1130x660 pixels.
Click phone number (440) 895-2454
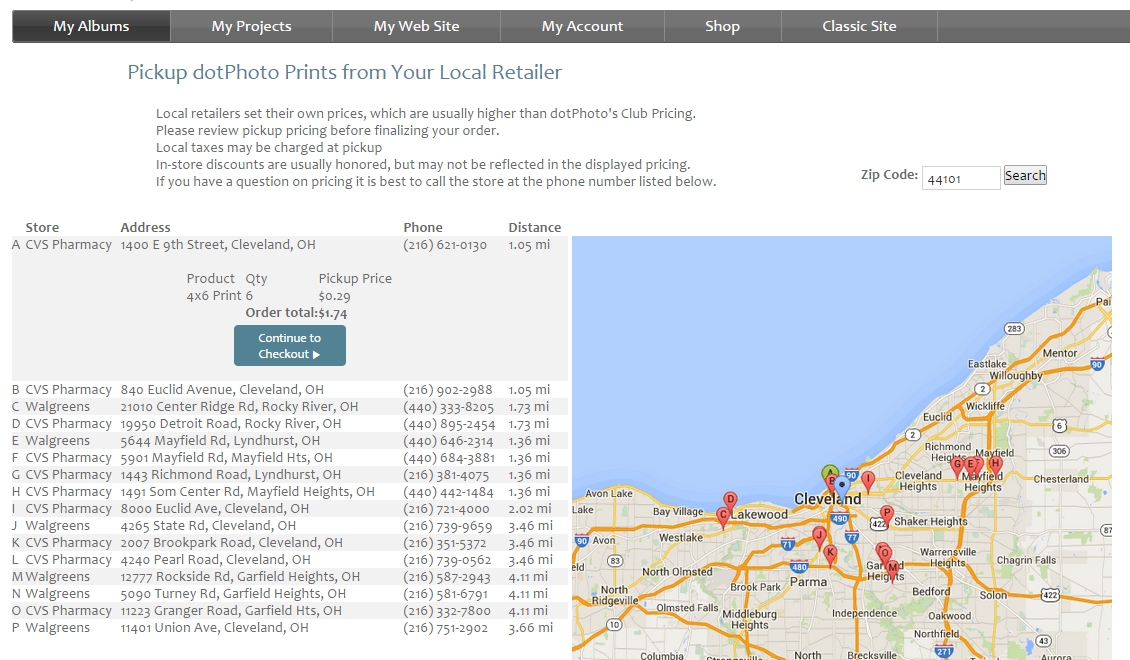tap(449, 424)
